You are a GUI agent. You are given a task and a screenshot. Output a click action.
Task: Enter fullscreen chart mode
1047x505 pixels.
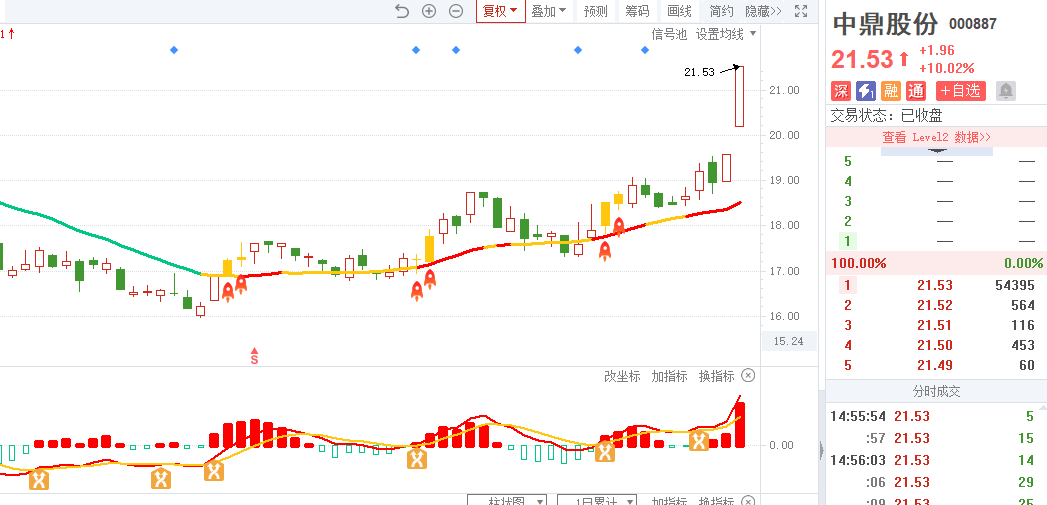point(800,11)
